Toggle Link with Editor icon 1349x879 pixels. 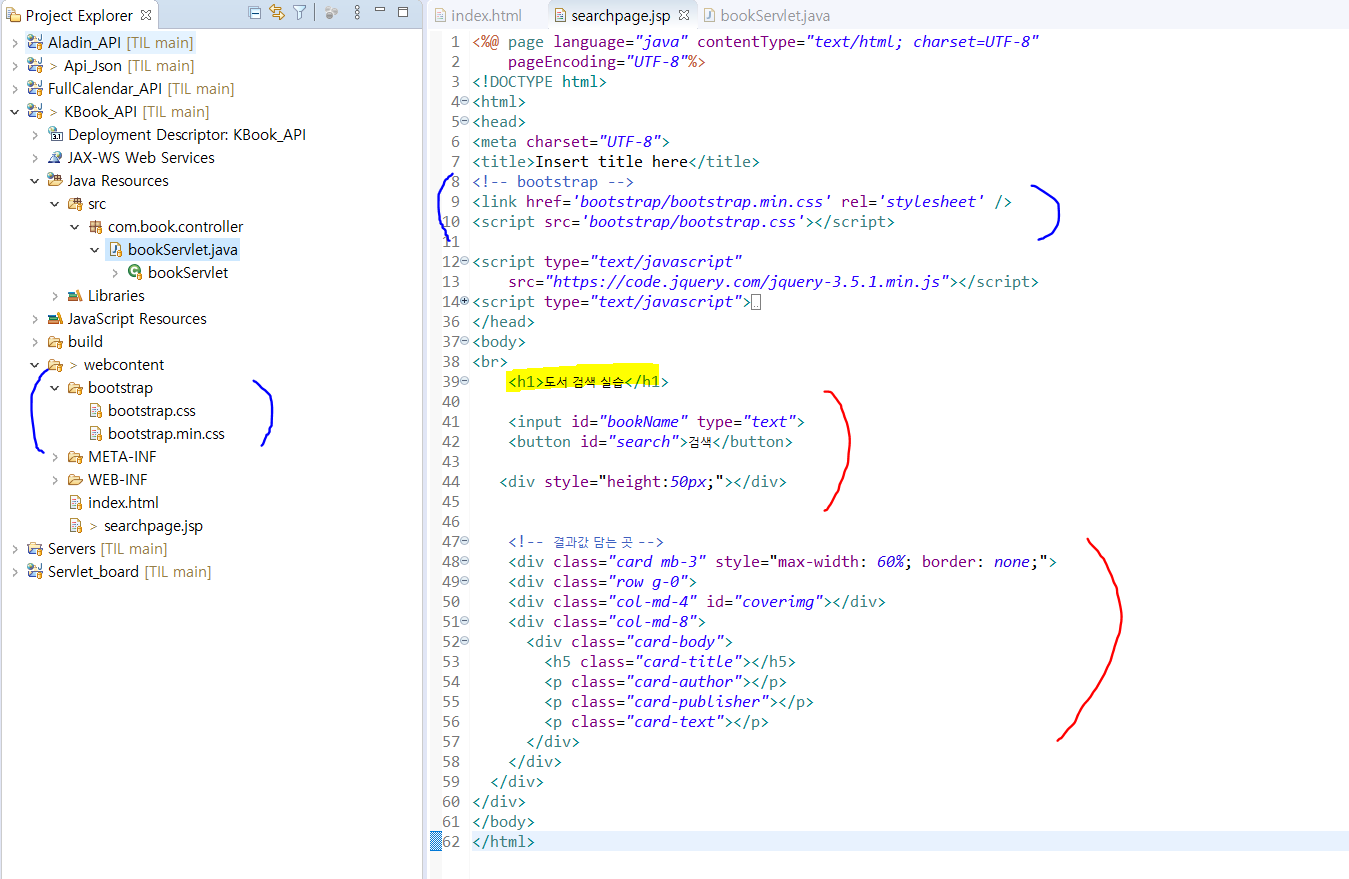(x=277, y=13)
